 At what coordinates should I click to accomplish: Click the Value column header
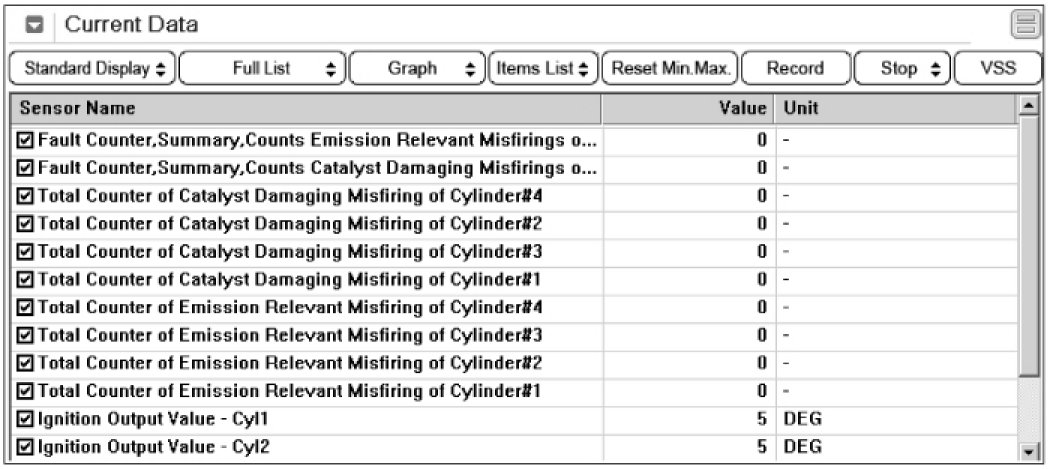tap(688, 108)
